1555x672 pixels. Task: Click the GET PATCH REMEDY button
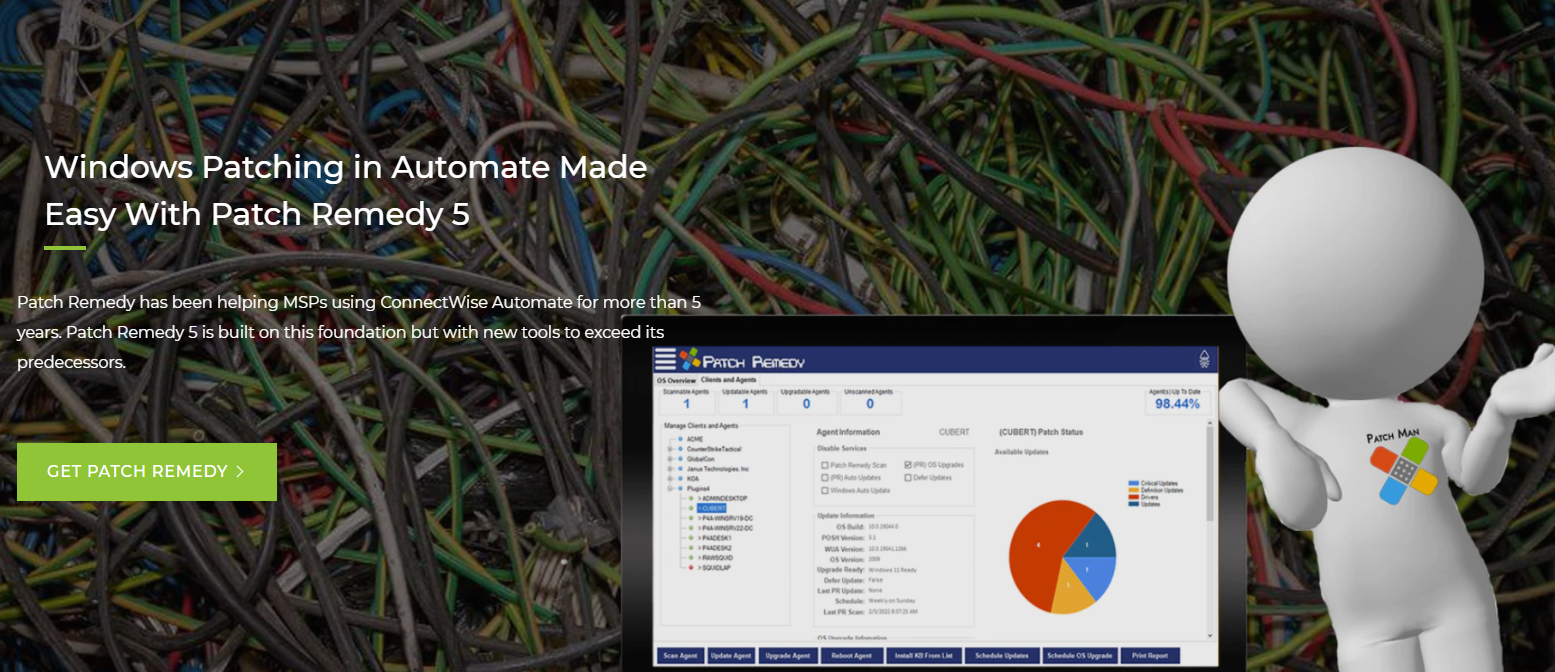147,471
